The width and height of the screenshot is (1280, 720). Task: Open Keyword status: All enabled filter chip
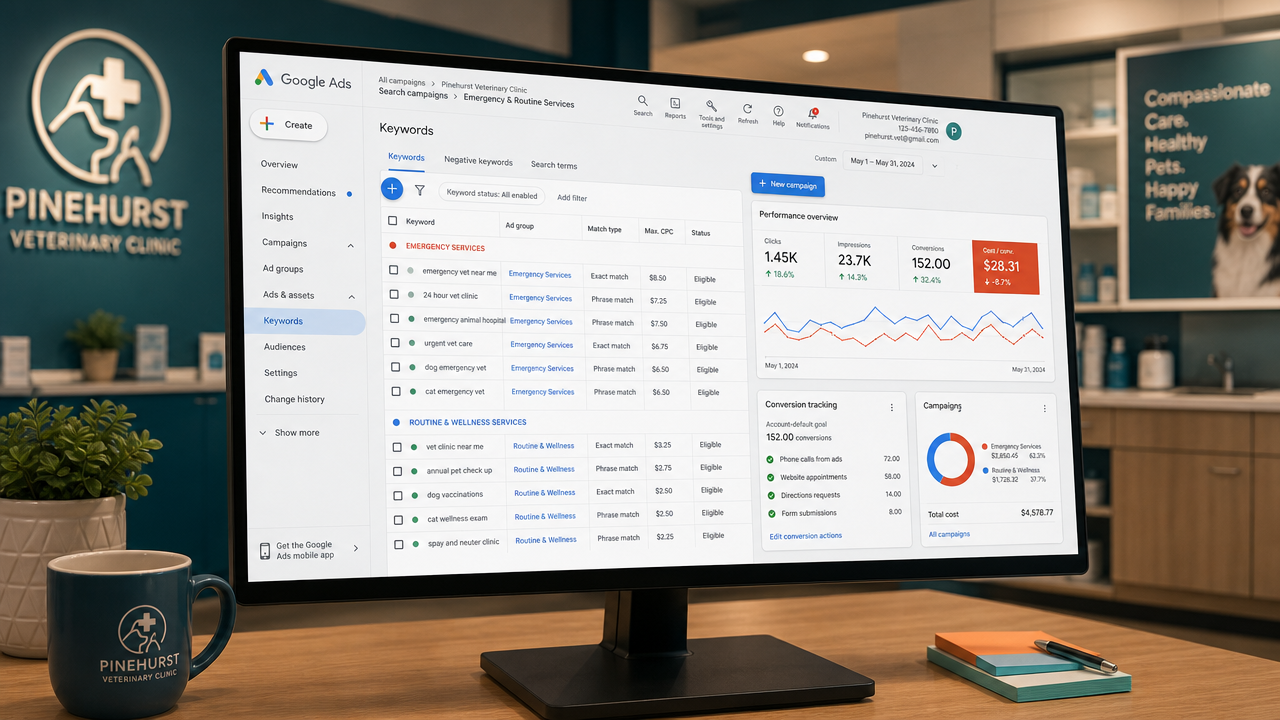(x=492, y=195)
